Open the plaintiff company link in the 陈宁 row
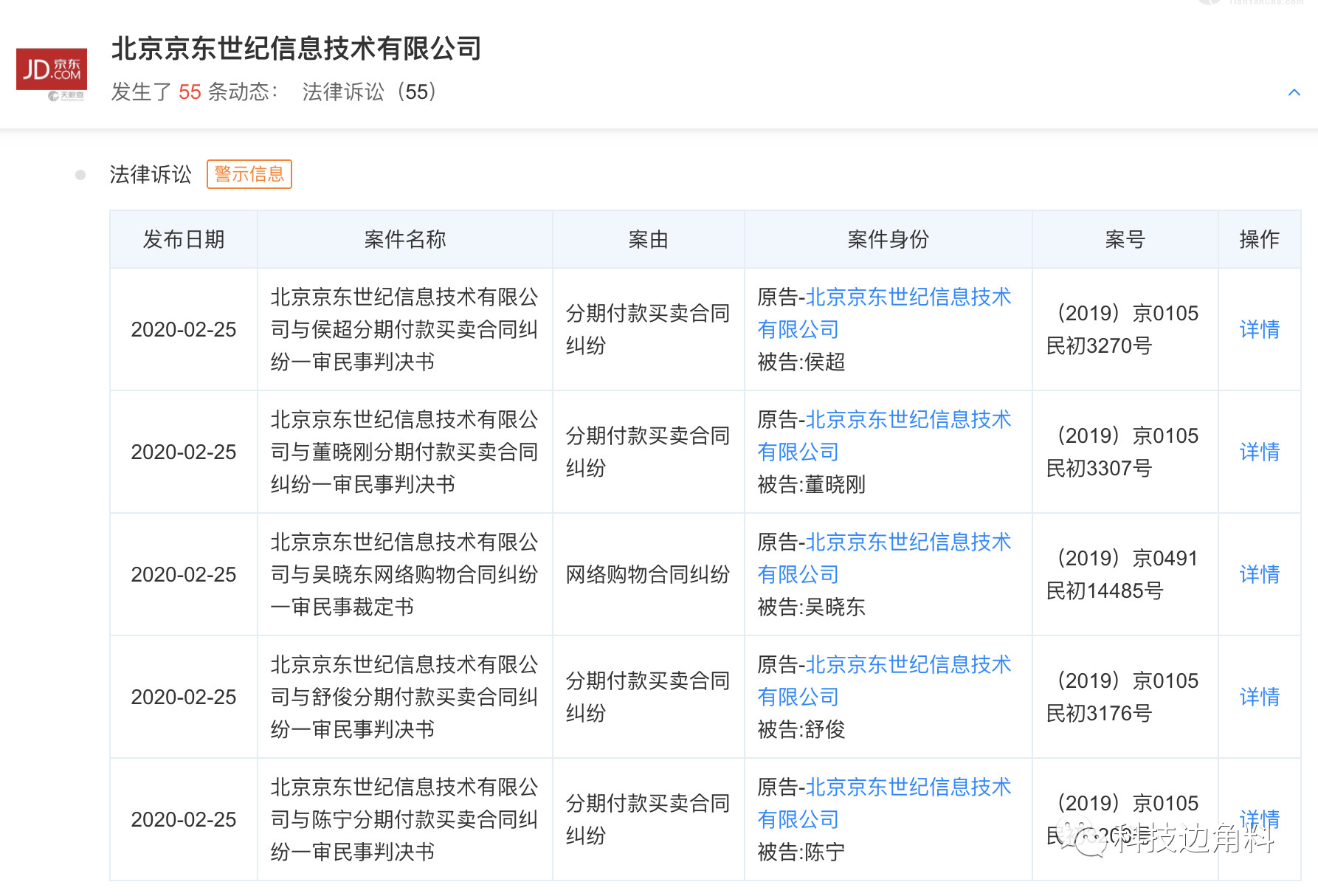The image size is (1318, 896). (884, 803)
